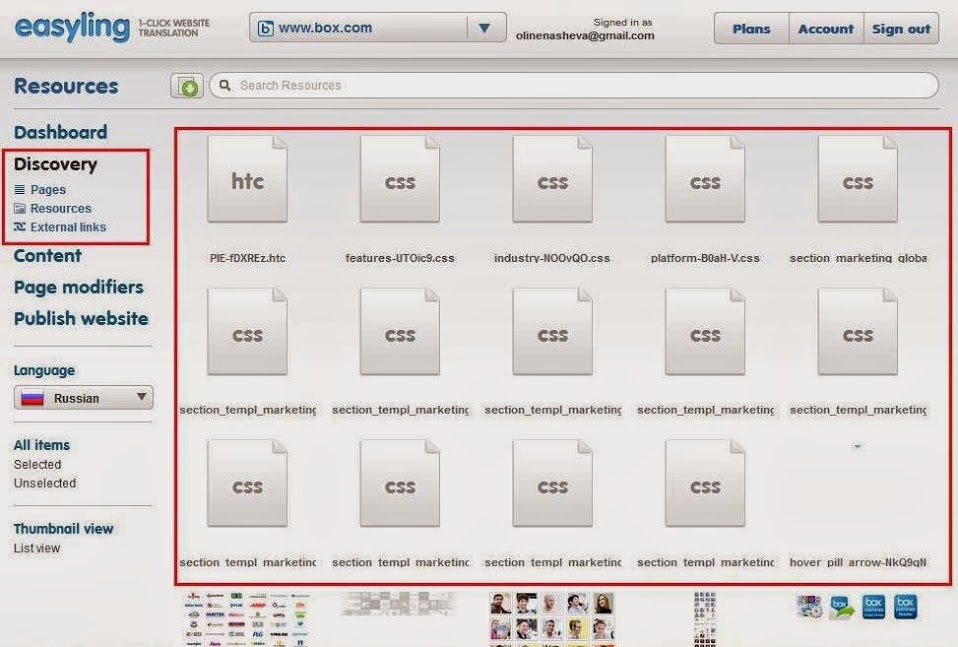The width and height of the screenshot is (958, 647).
Task: Click the Language label
Action: (44, 370)
